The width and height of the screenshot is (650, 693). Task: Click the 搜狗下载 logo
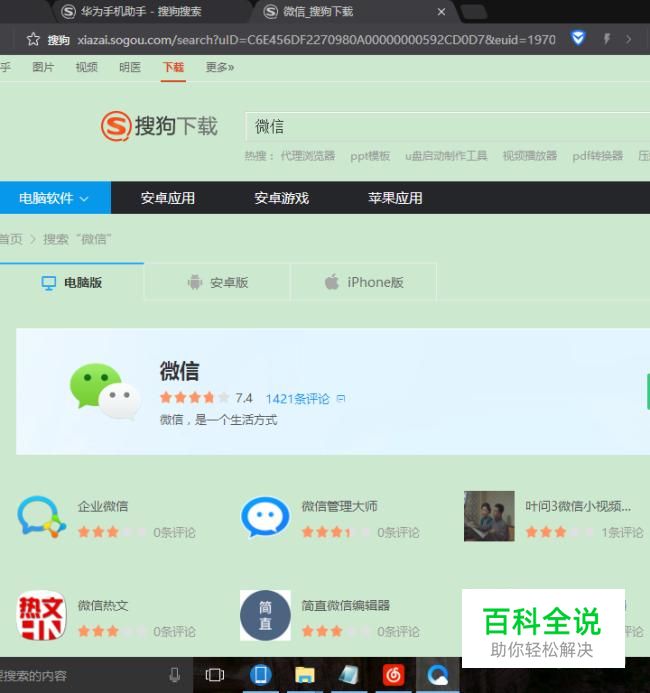159,126
